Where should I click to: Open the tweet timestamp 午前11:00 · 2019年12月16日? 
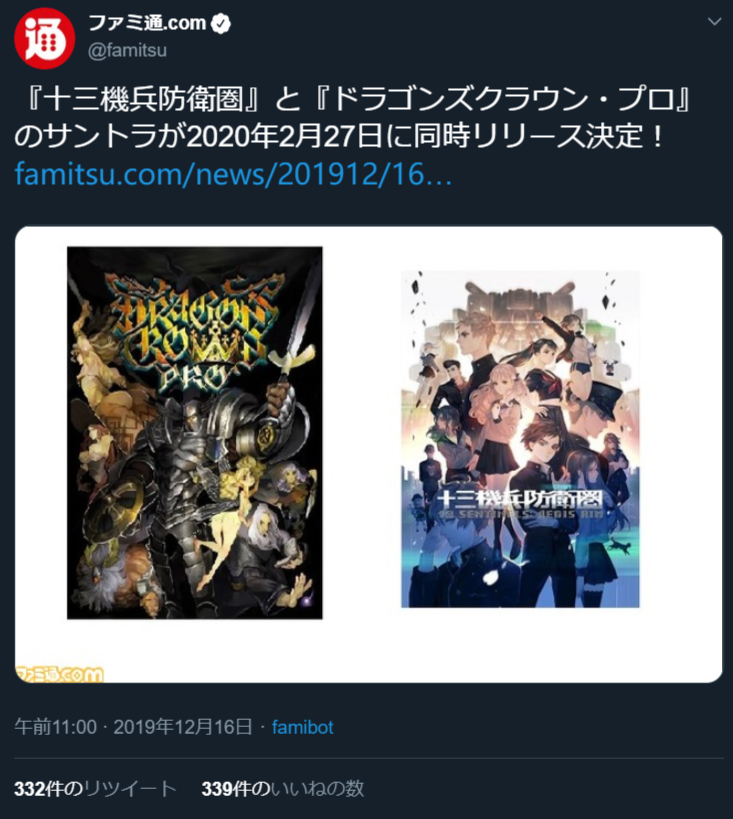click(x=134, y=727)
